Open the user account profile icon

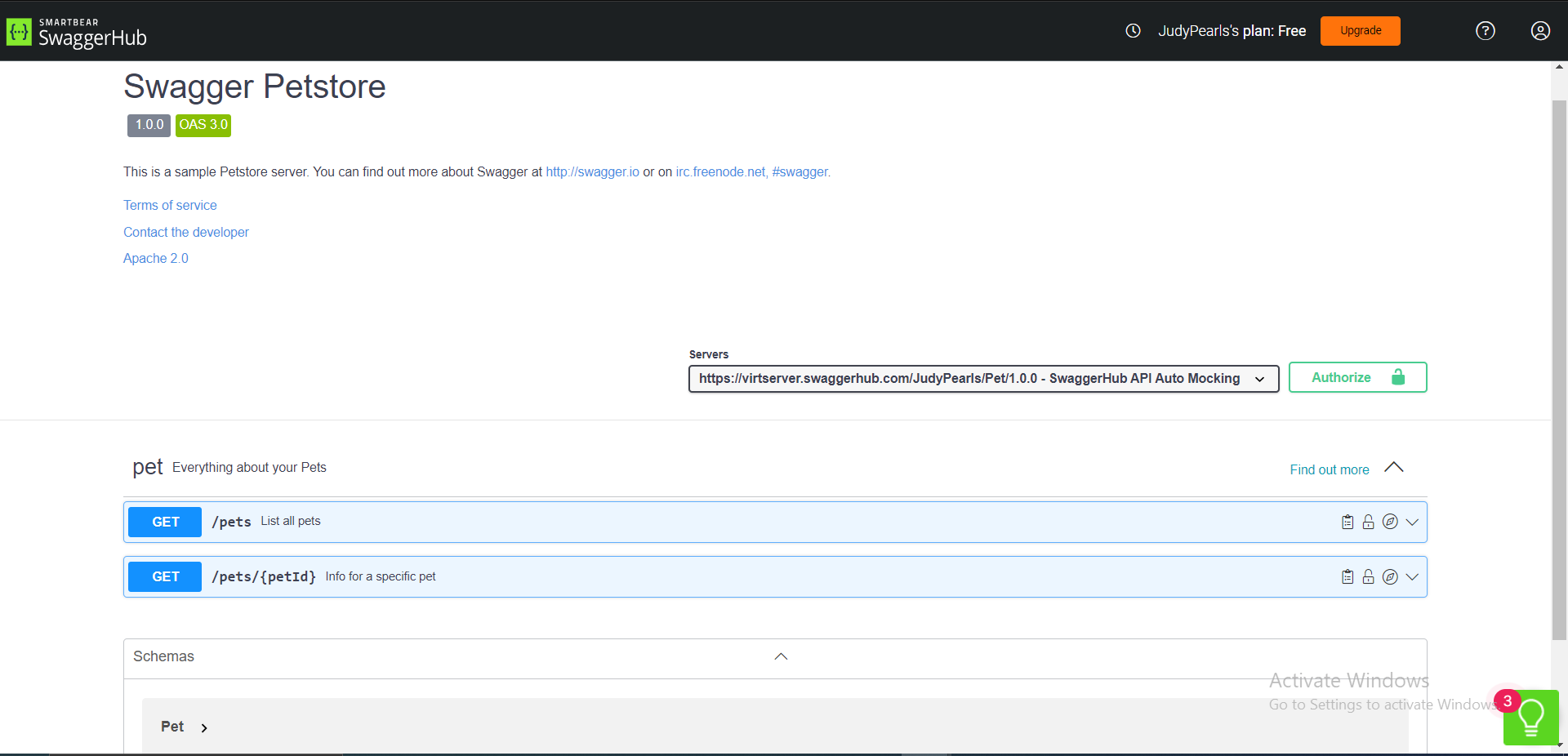tap(1539, 31)
